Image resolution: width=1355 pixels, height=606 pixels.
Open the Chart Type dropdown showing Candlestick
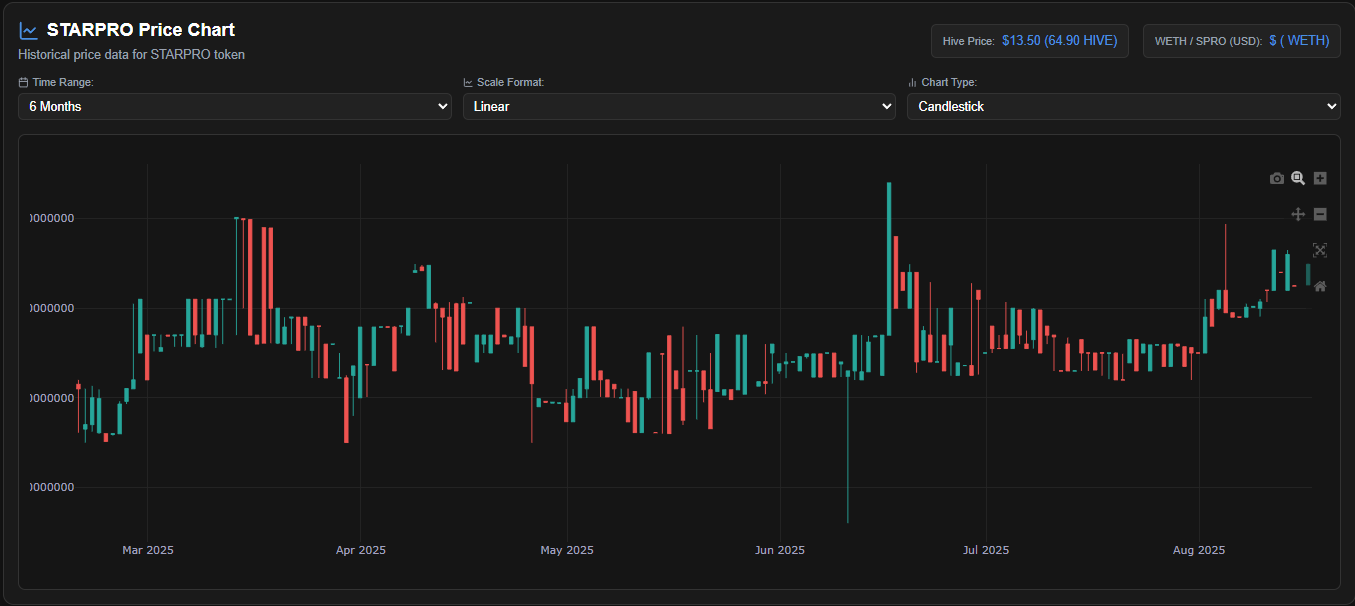click(x=1124, y=106)
